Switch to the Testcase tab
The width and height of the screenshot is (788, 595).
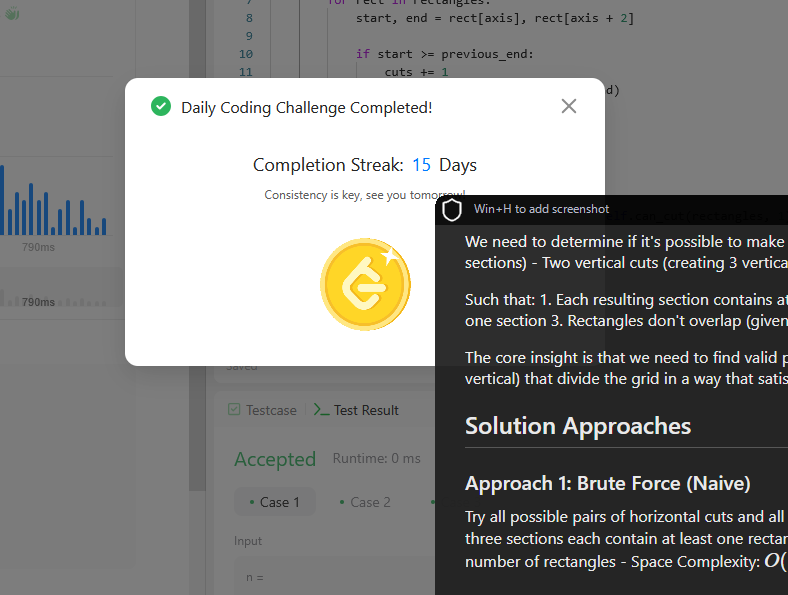[x=262, y=410]
